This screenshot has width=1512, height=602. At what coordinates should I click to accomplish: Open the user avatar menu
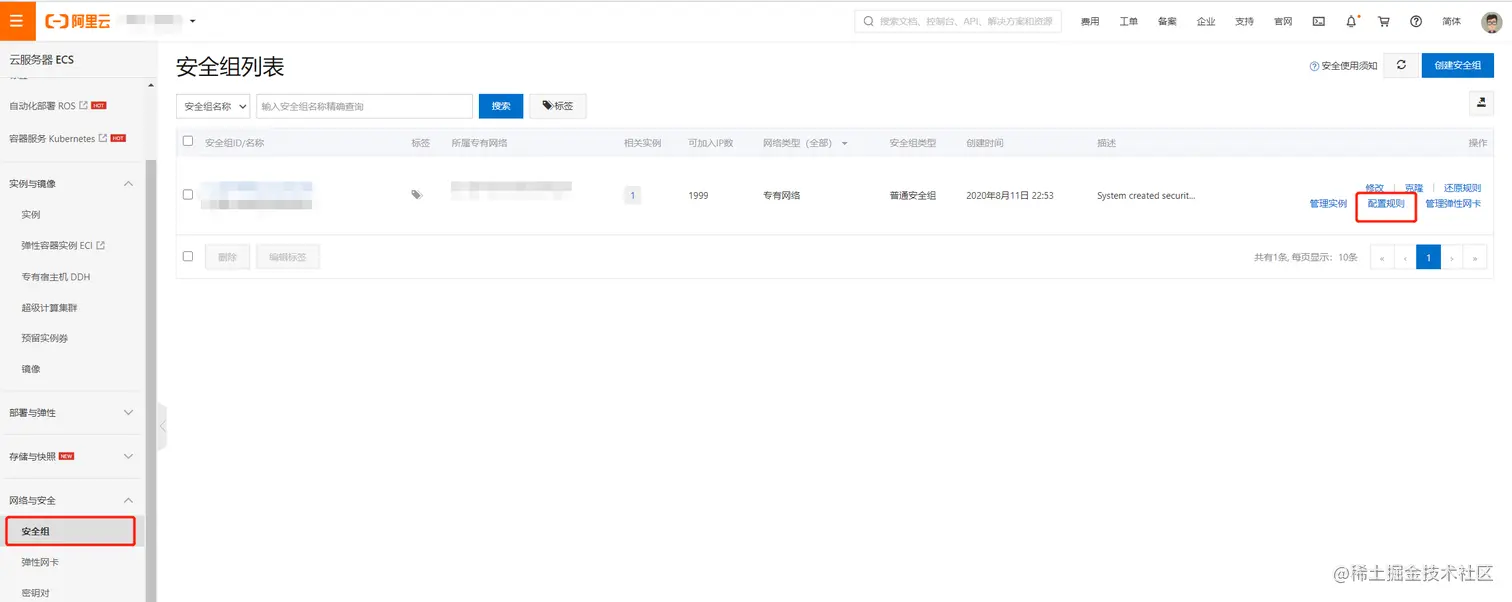tap(1491, 21)
